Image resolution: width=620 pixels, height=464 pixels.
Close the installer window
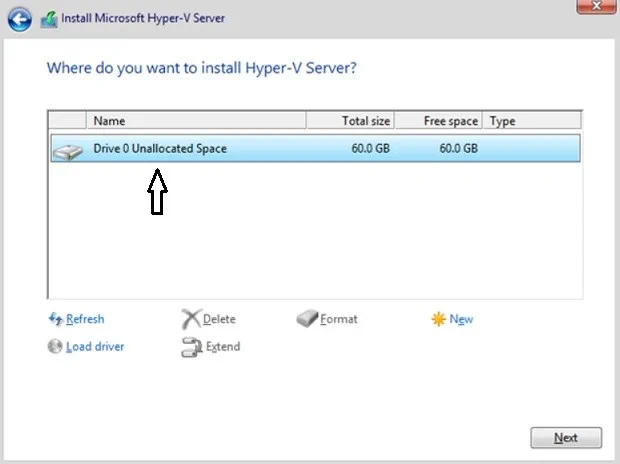tap(597, 6)
